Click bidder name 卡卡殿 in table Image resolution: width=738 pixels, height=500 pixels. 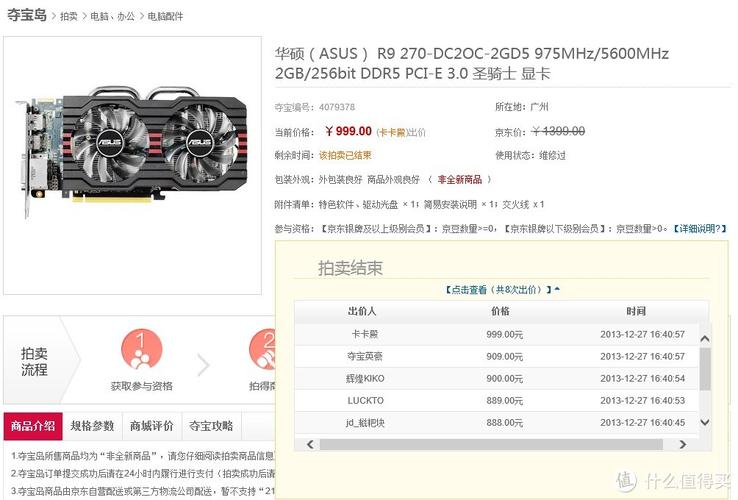(x=365, y=334)
